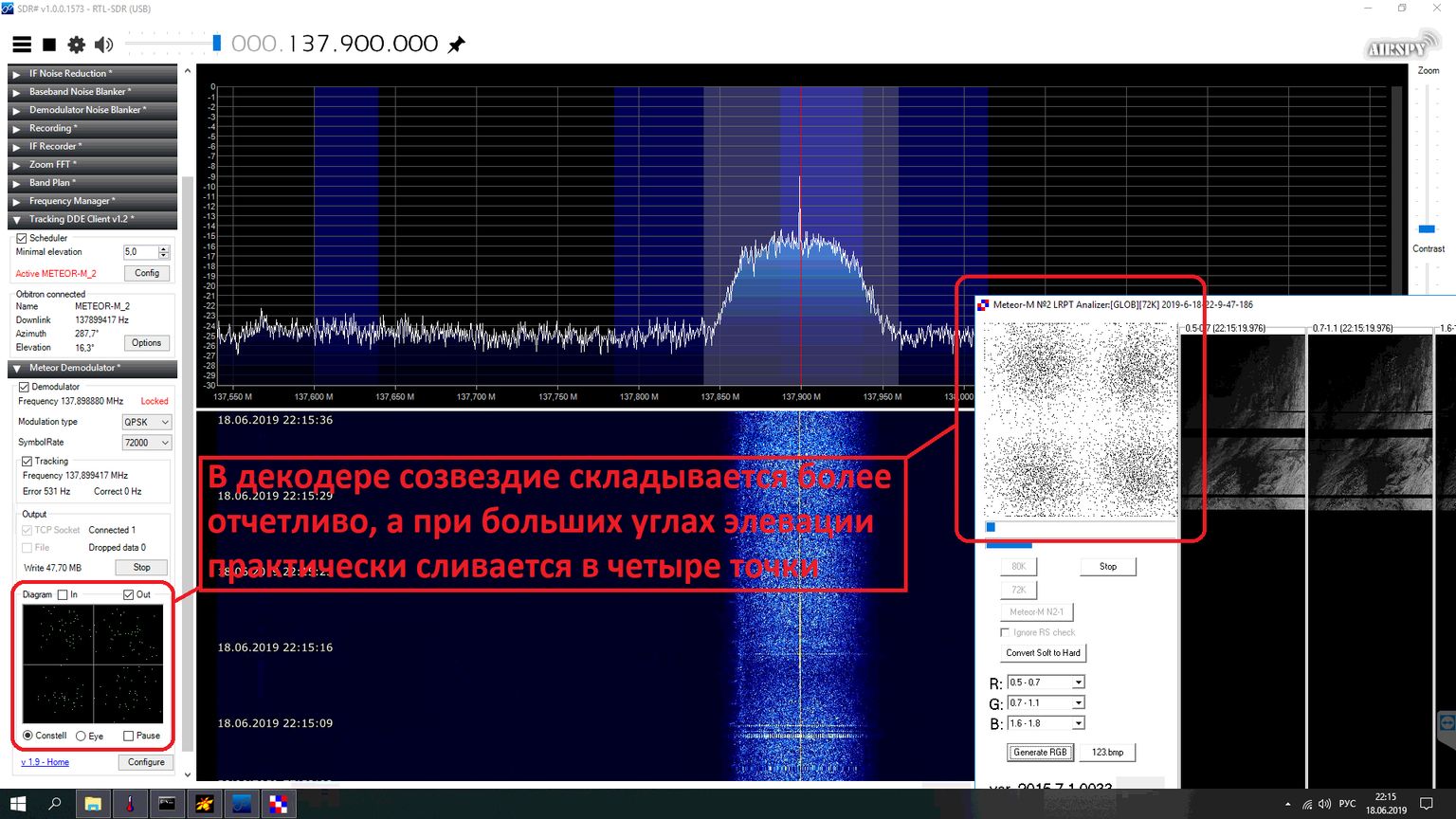Click the thermometer app taskbar icon
Viewport: 1456px width, 819px height.
click(x=130, y=804)
